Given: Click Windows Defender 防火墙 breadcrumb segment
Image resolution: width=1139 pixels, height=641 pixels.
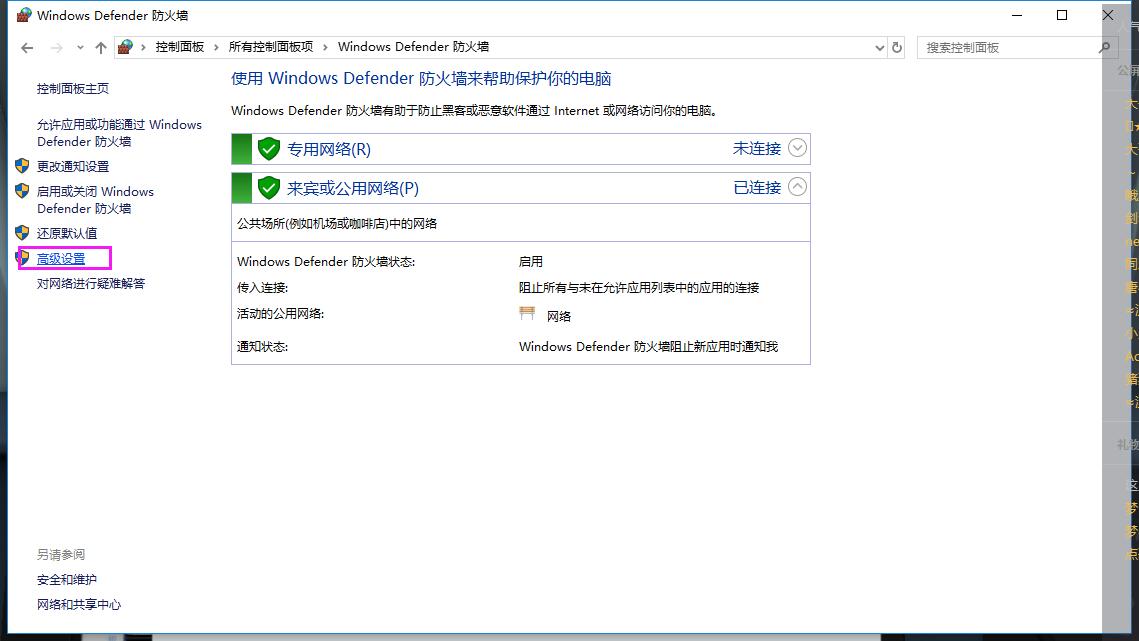Looking at the screenshot, I should 413,47.
